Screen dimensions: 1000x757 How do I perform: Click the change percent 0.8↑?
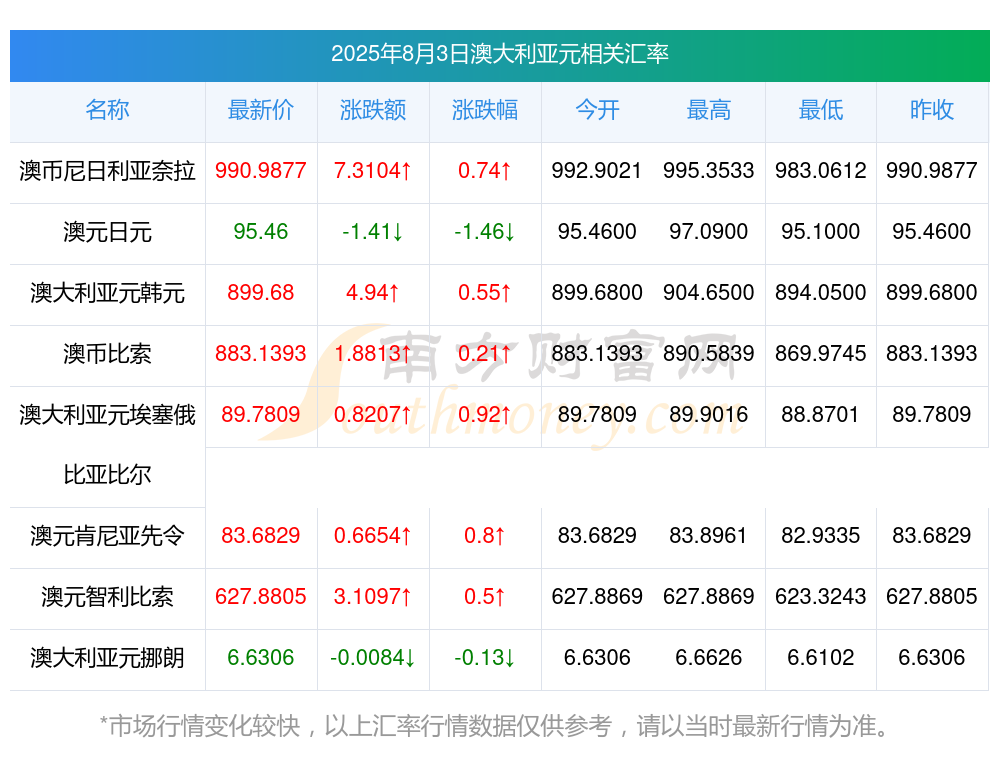coord(485,536)
